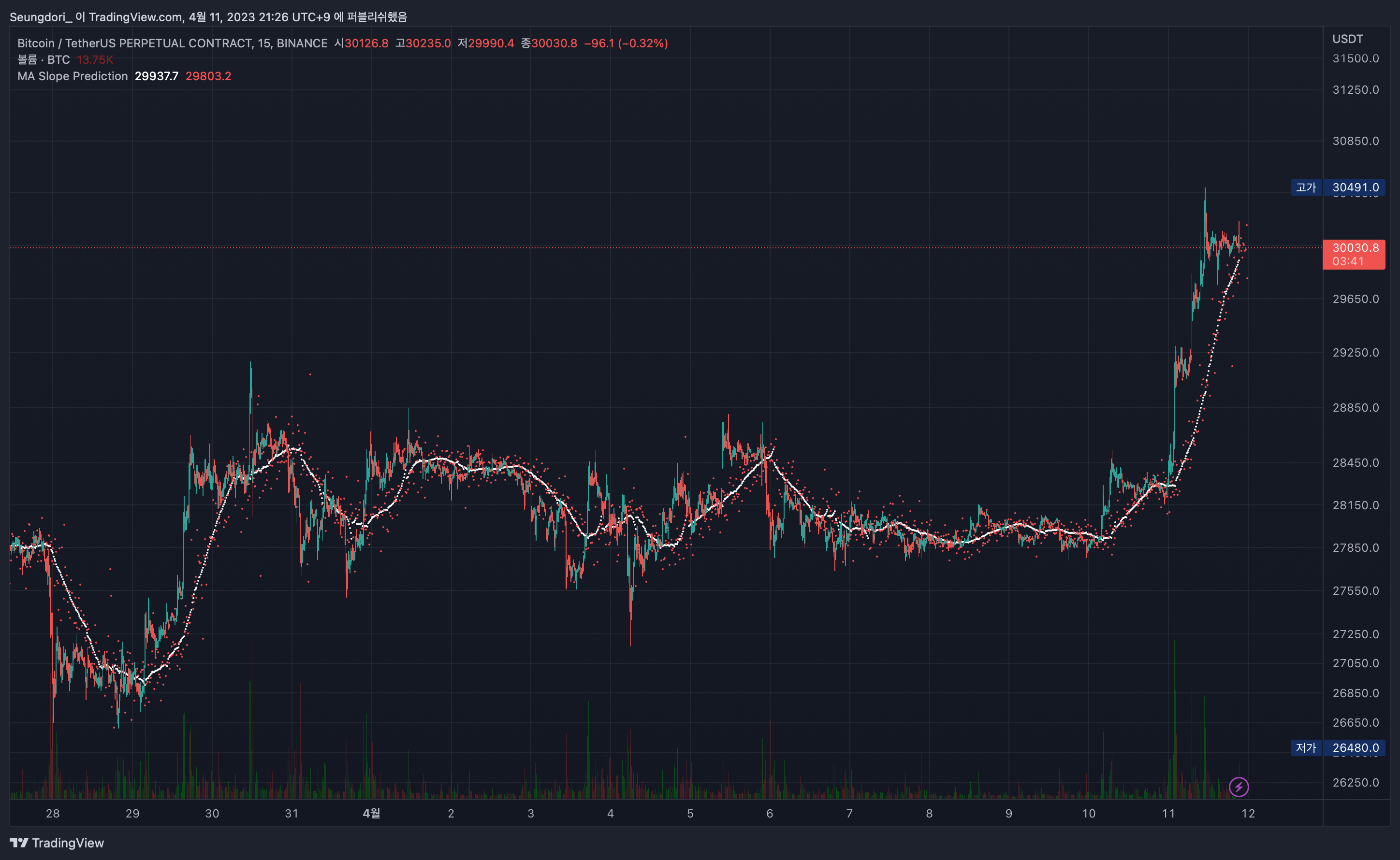Click the red 30030.8 current price label
This screenshot has height=860, width=1400.
coord(1355,247)
